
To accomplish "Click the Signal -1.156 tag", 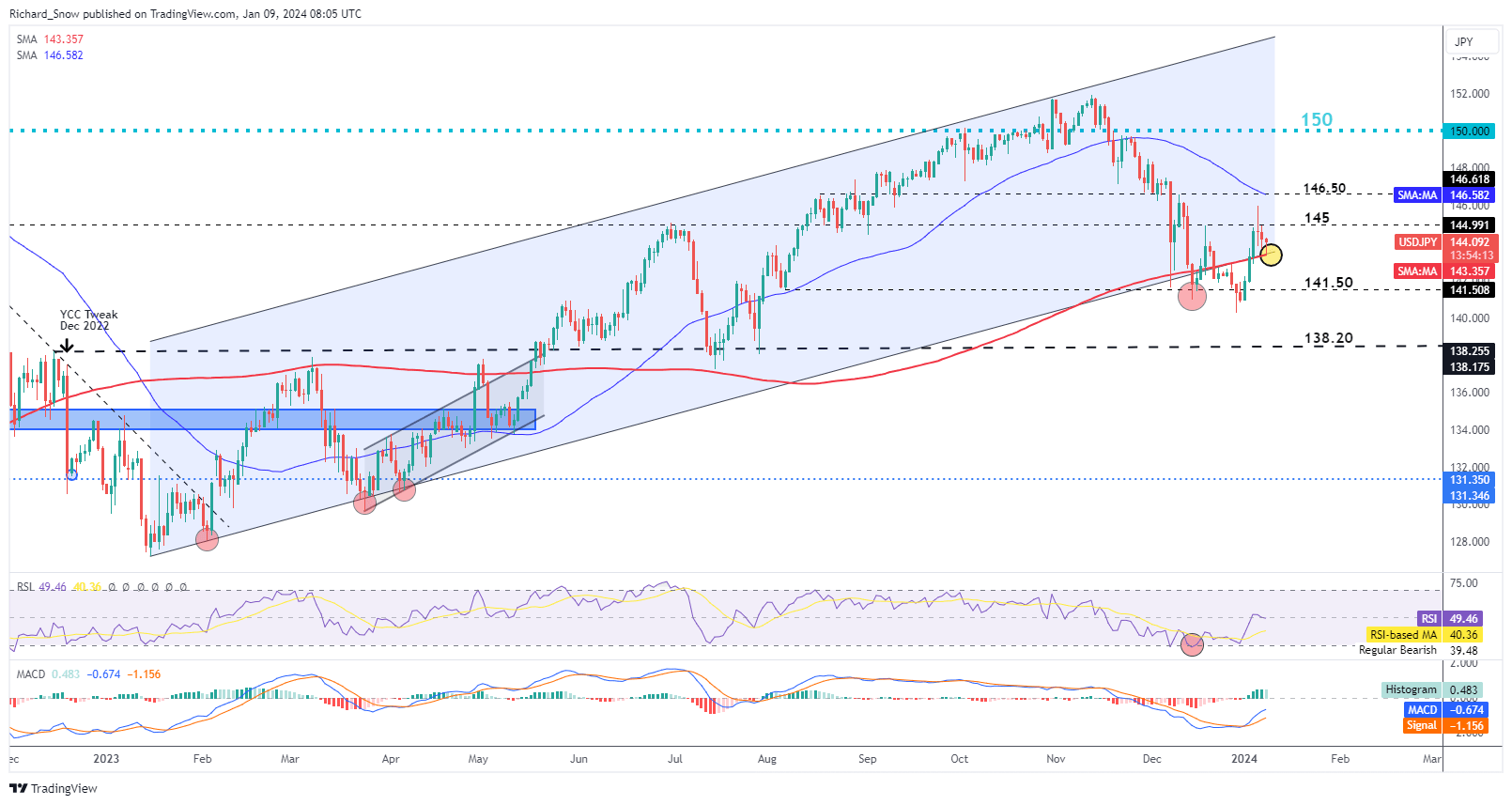I will click(x=1445, y=726).
